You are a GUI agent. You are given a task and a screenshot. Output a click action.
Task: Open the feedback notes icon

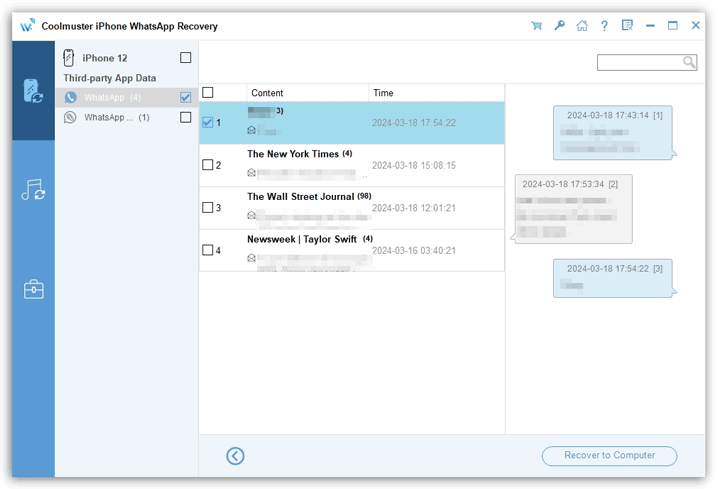click(627, 25)
